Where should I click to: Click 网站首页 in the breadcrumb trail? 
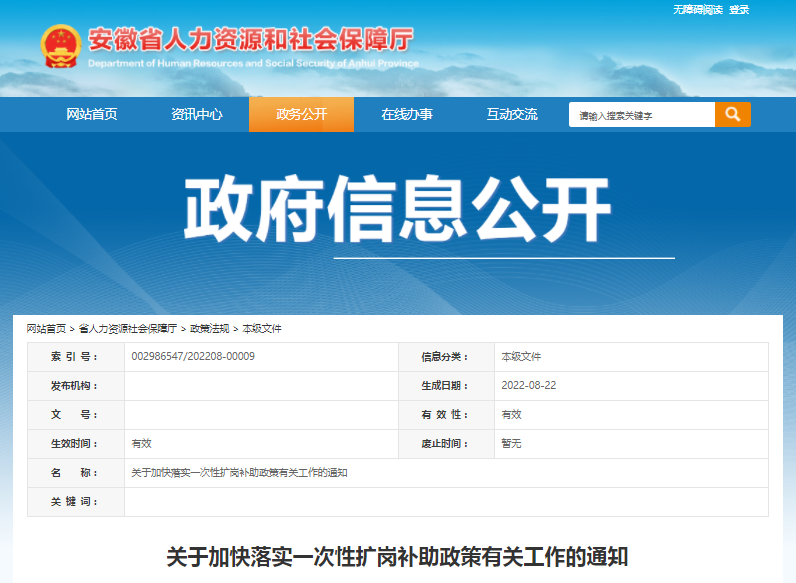(x=46, y=328)
